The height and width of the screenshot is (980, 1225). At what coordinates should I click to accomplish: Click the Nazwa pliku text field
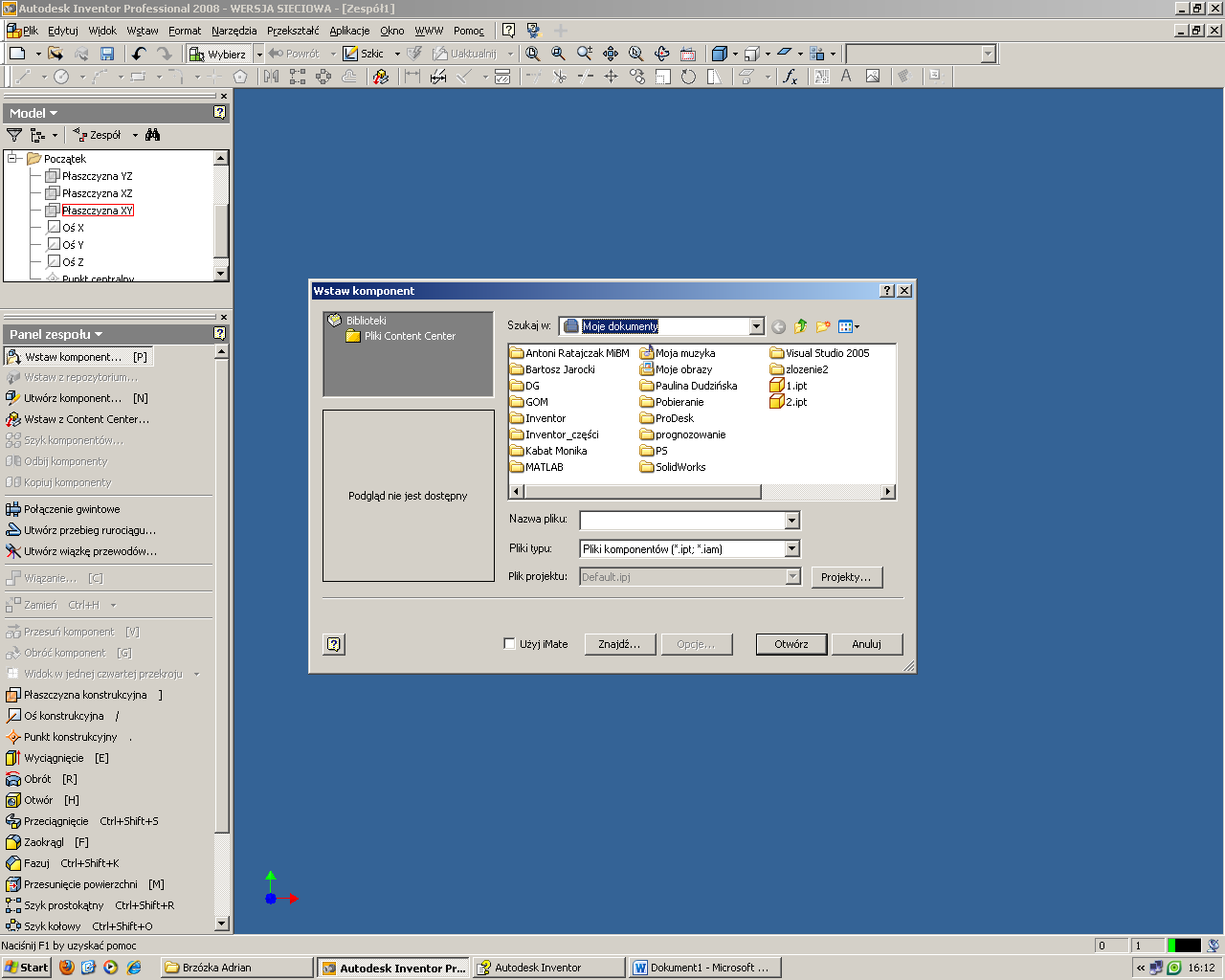[x=682, y=520]
